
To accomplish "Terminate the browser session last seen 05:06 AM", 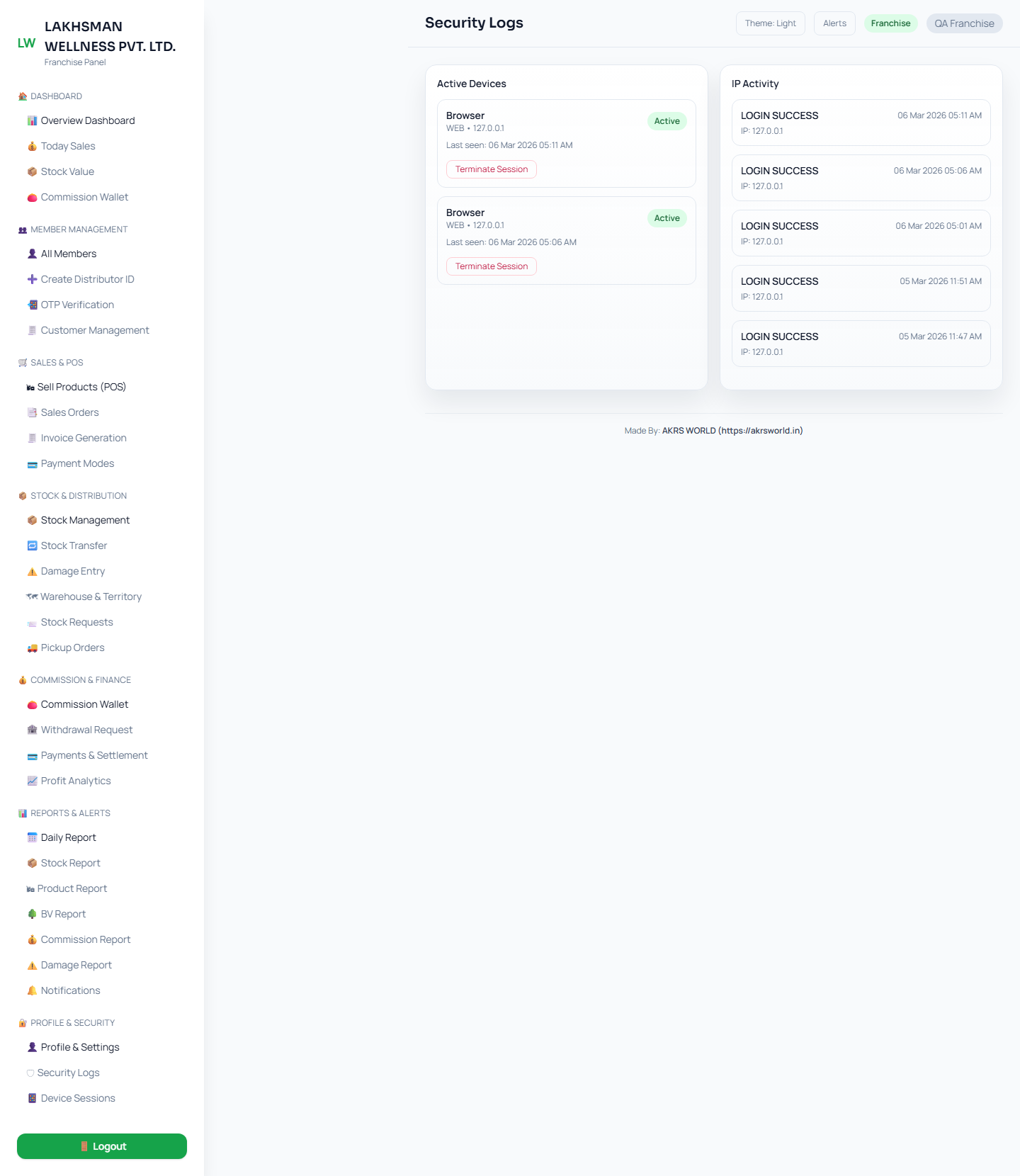I will click(x=492, y=266).
